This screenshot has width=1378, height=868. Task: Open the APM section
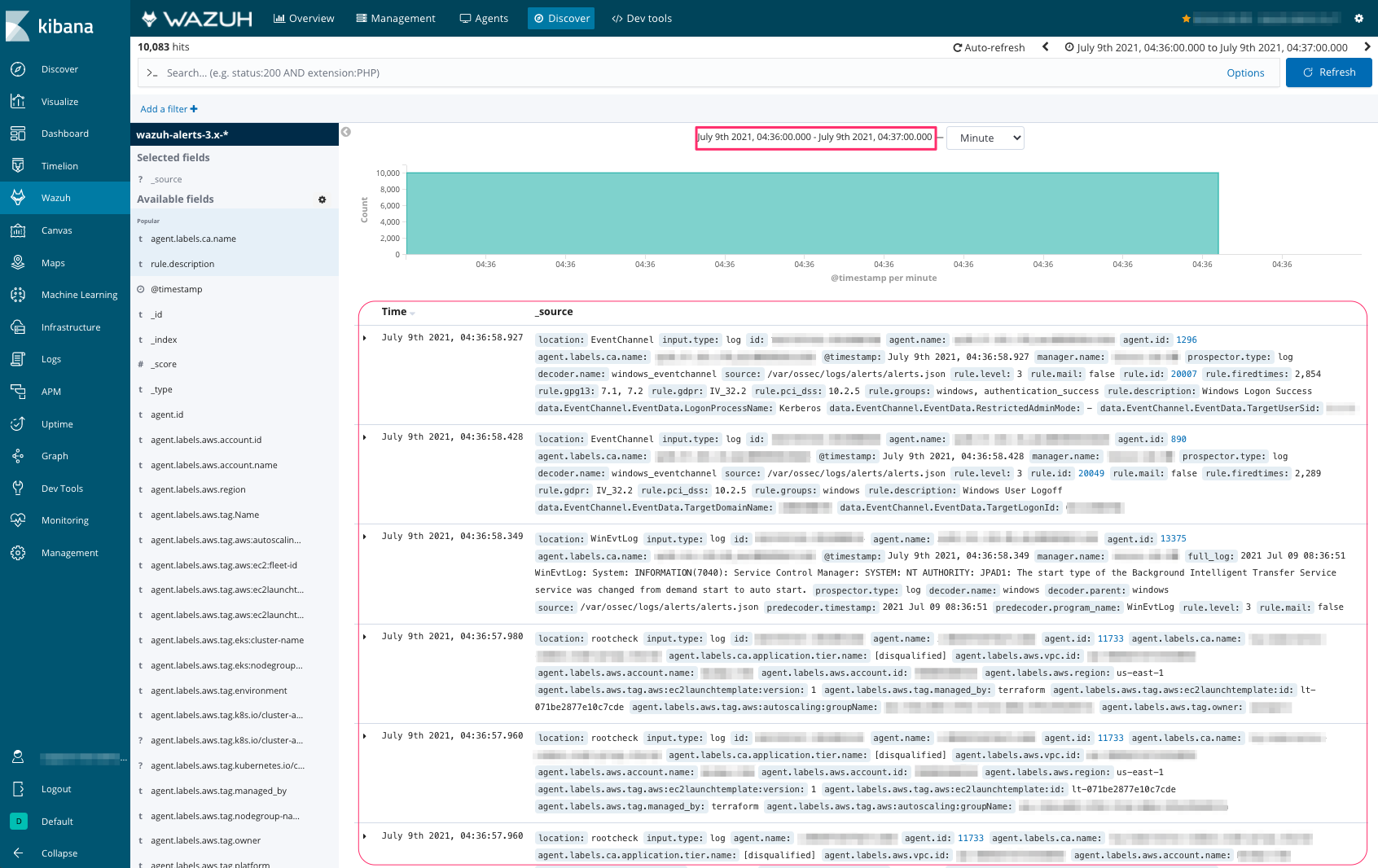point(50,392)
